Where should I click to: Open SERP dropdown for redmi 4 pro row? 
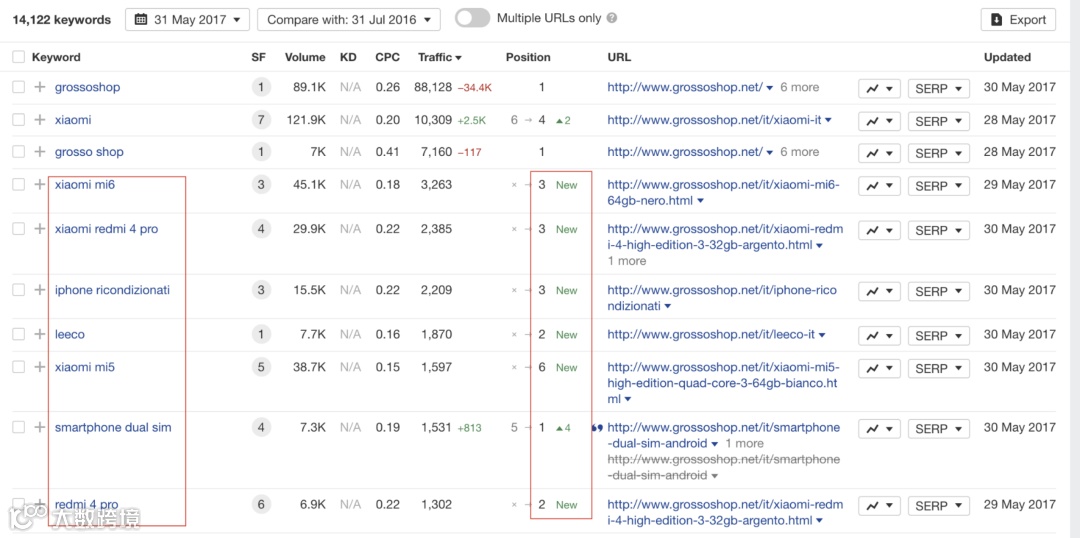click(x=939, y=505)
